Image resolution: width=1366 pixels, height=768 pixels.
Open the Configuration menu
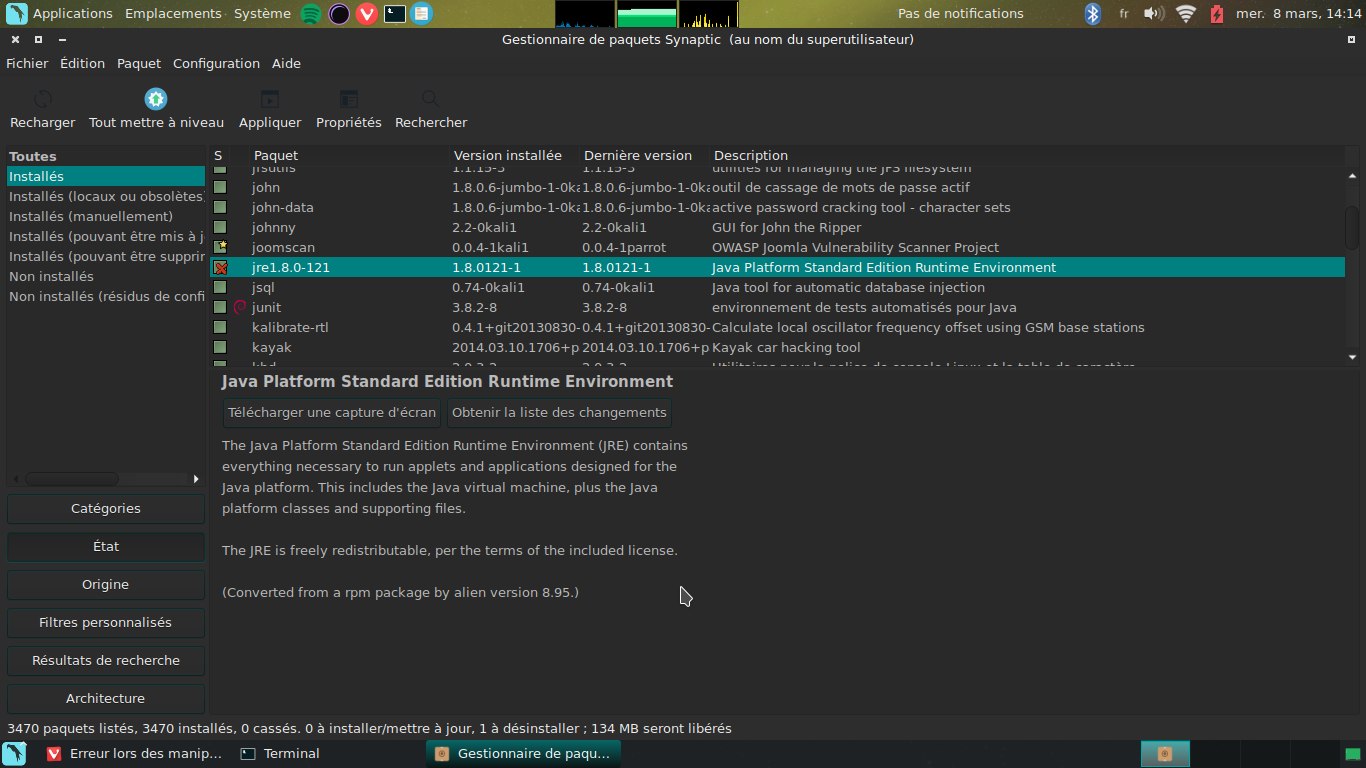pos(216,63)
